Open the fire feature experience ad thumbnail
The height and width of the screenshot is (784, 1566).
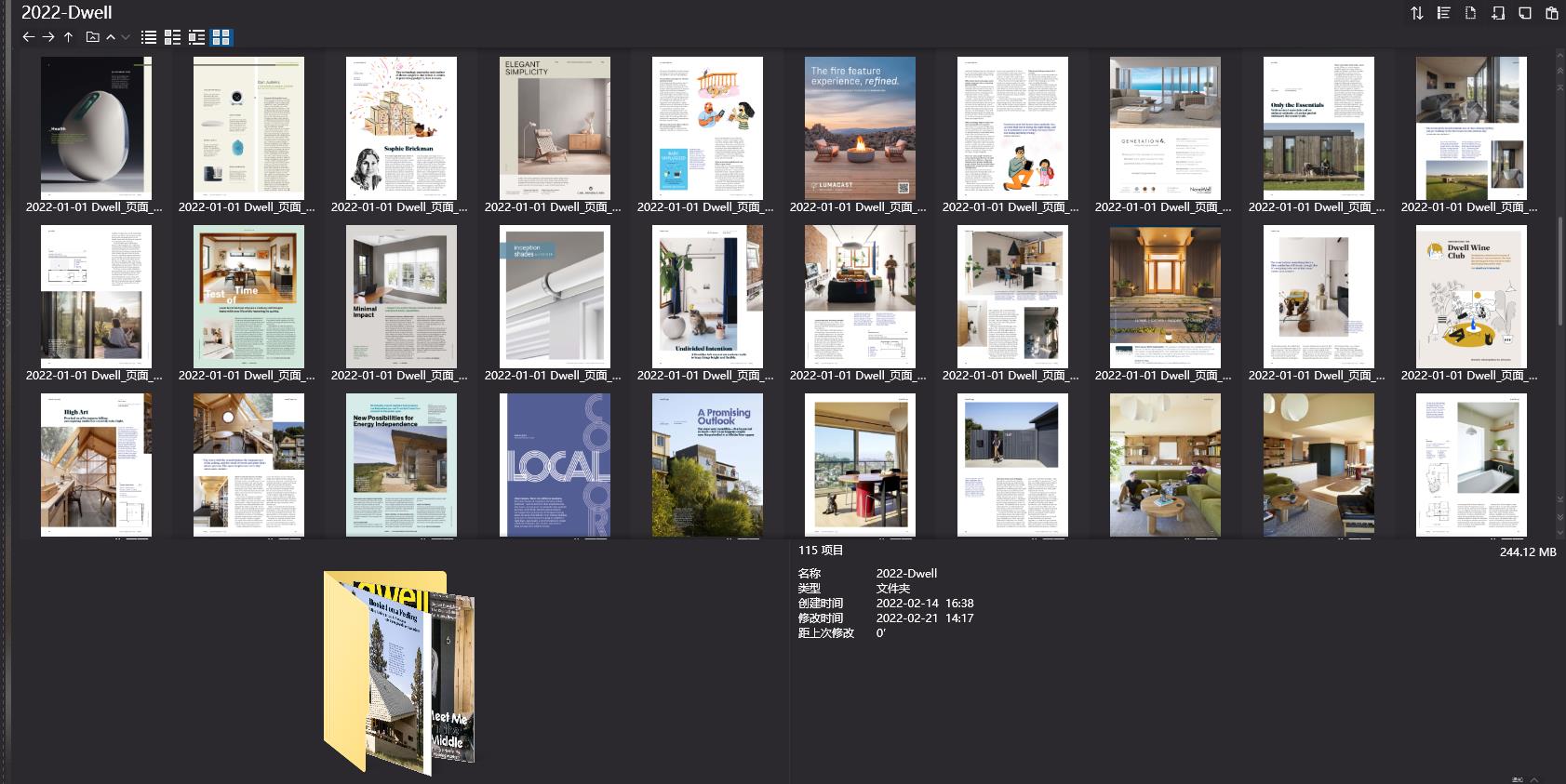pos(860,127)
